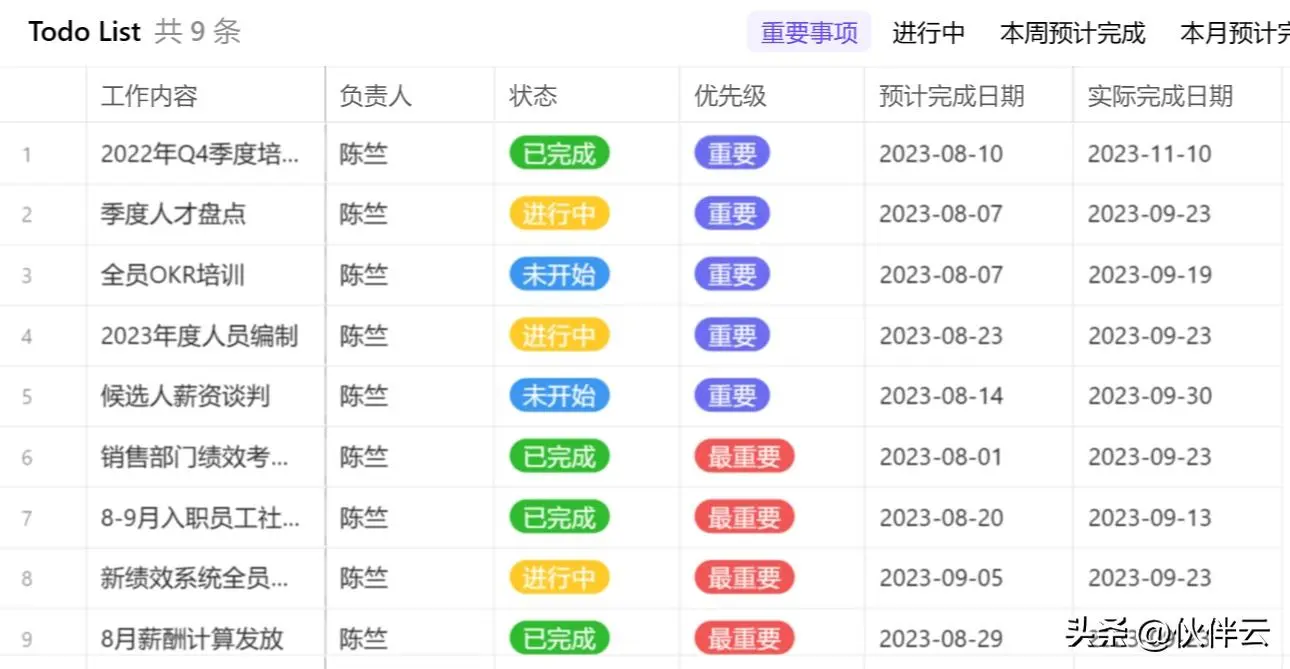Click the green 已完成 status badge on row 1
This screenshot has height=669, width=1290.
tap(558, 153)
